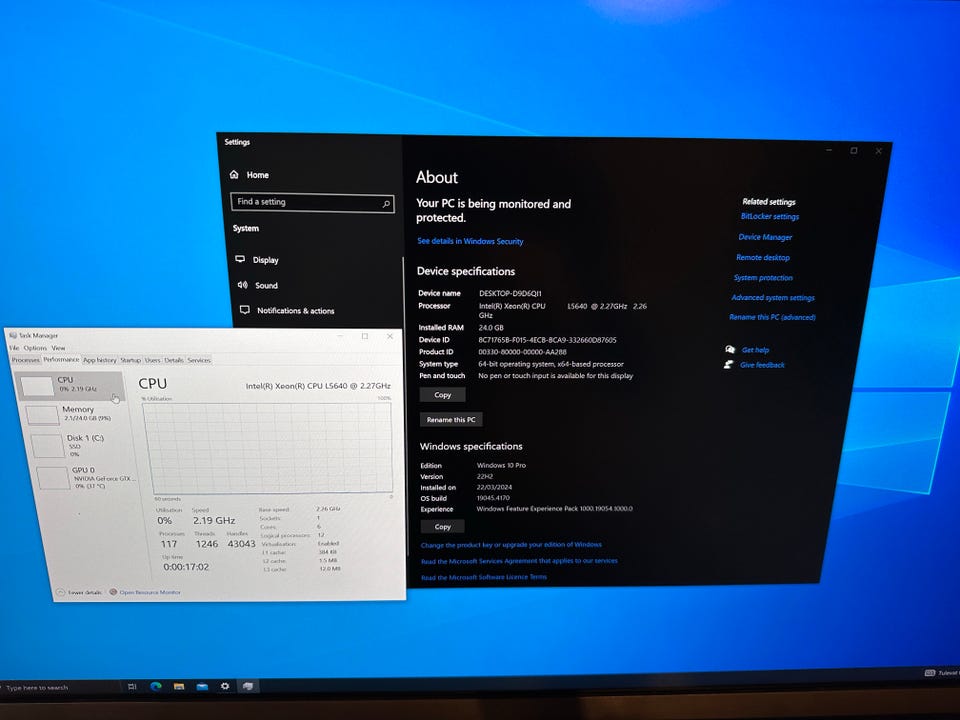
Task: Click the device name DESKTOP-D9D6QI1
Action: click(510, 293)
